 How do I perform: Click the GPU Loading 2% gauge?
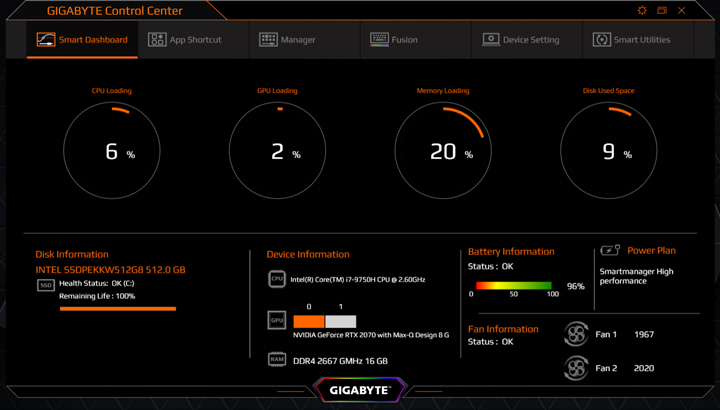[x=277, y=151]
